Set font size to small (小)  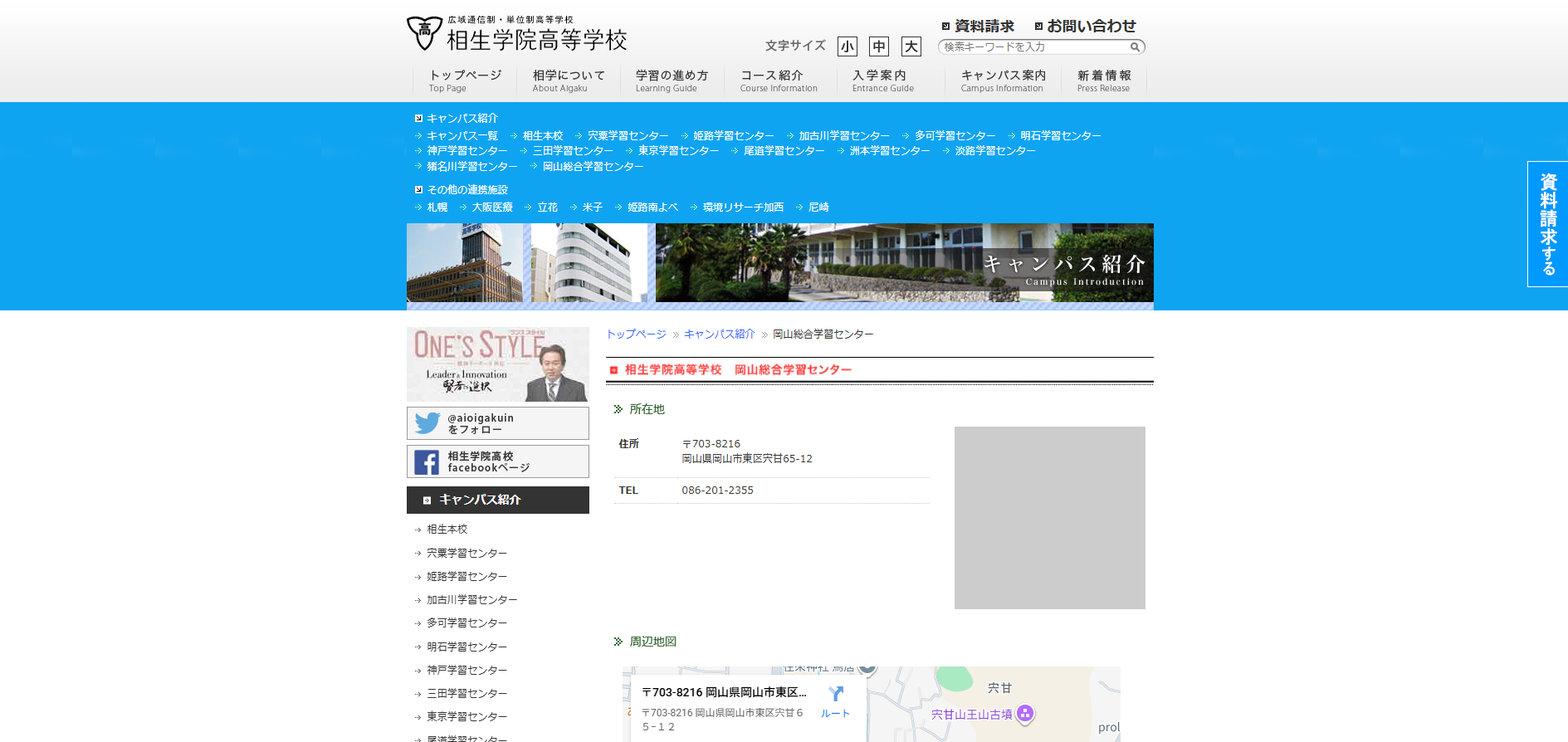click(847, 46)
